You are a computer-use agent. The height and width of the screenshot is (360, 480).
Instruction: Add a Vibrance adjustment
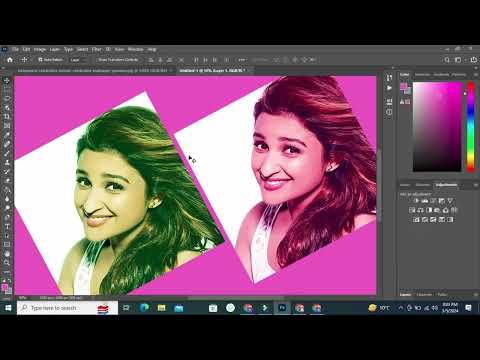coord(450,201)
